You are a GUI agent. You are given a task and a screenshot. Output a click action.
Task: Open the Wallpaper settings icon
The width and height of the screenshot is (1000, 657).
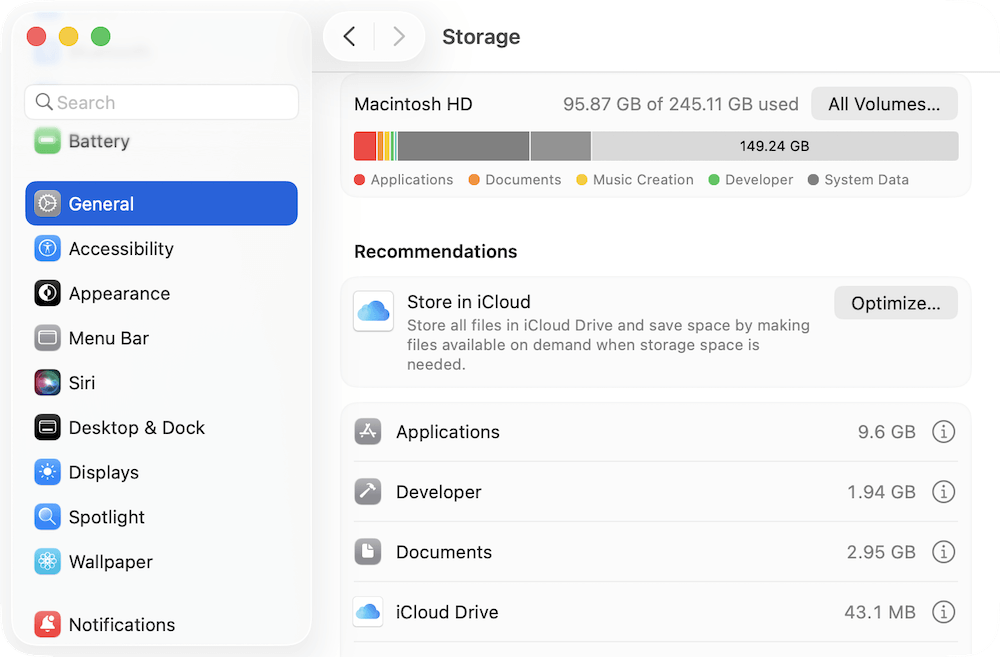tap(46, 562)
